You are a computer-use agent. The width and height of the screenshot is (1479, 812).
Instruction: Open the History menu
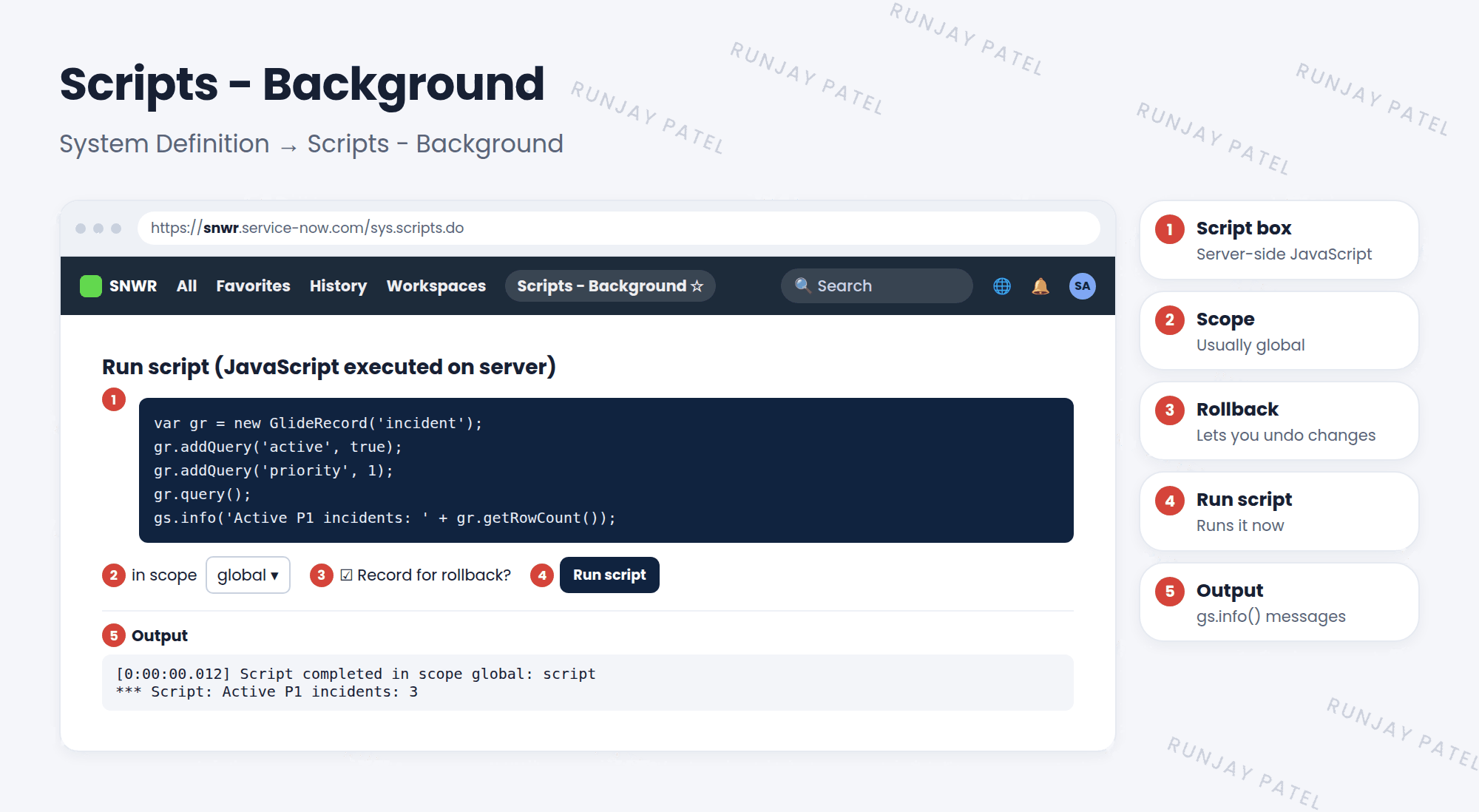338,286
